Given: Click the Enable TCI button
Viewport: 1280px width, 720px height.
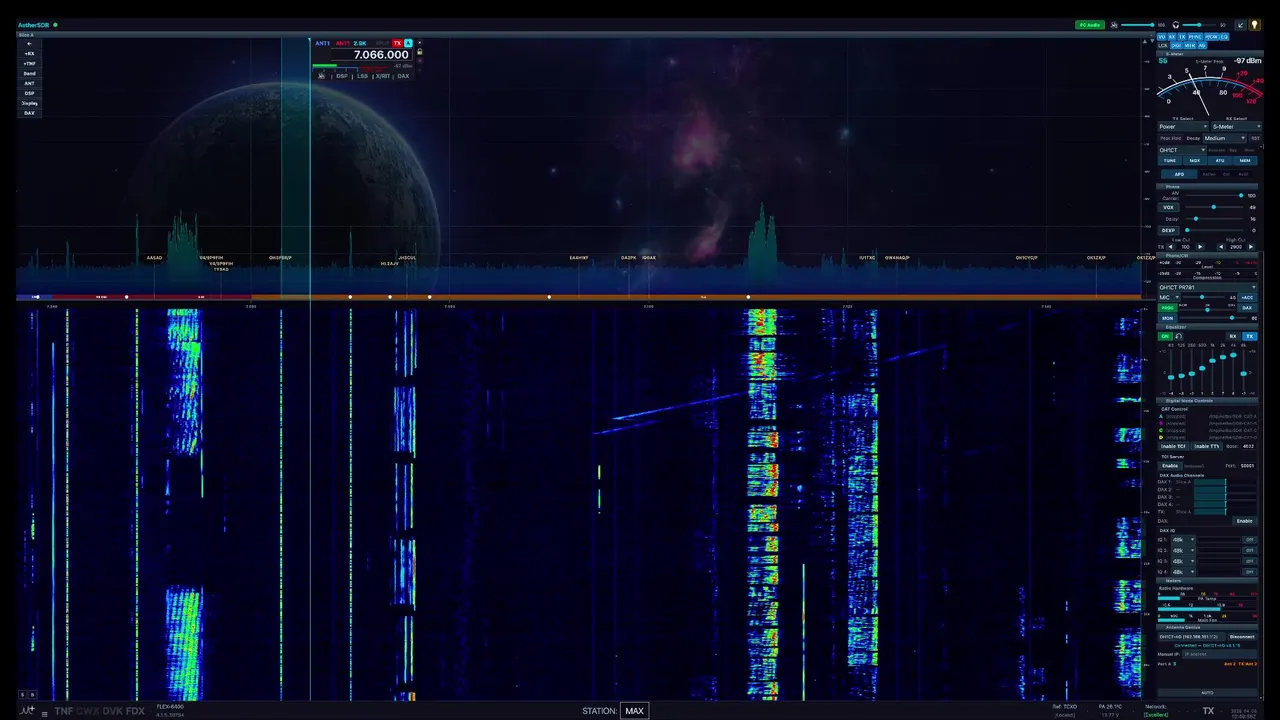Looking at the screenshot, I should point(1174,446).
